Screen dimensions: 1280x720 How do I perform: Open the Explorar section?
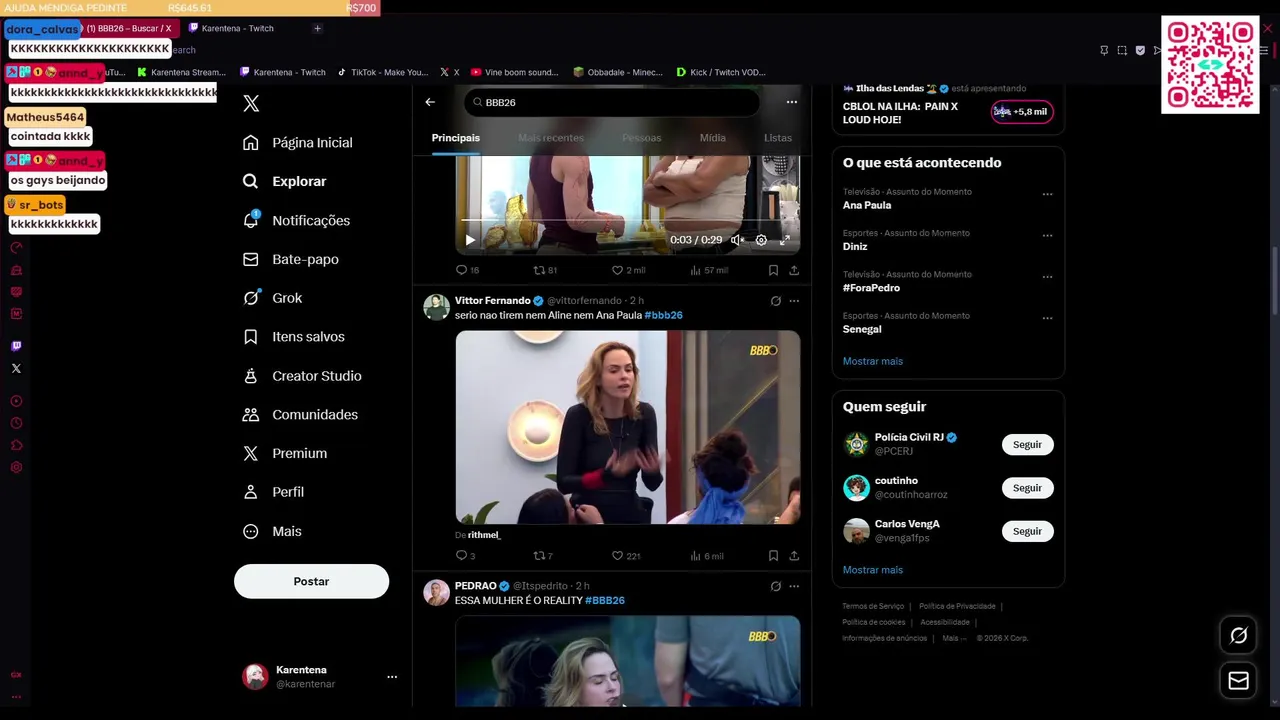[x=285, y=181]
